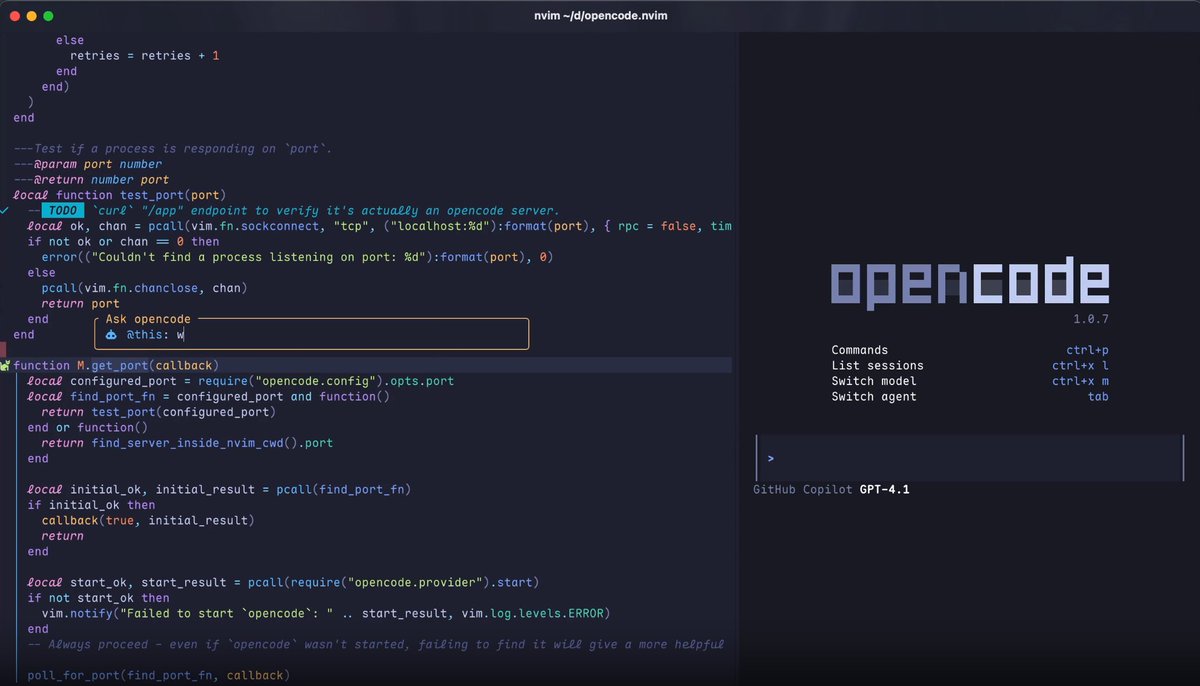Click the paw gutter icon beside function M.get_port

point(4,365)
